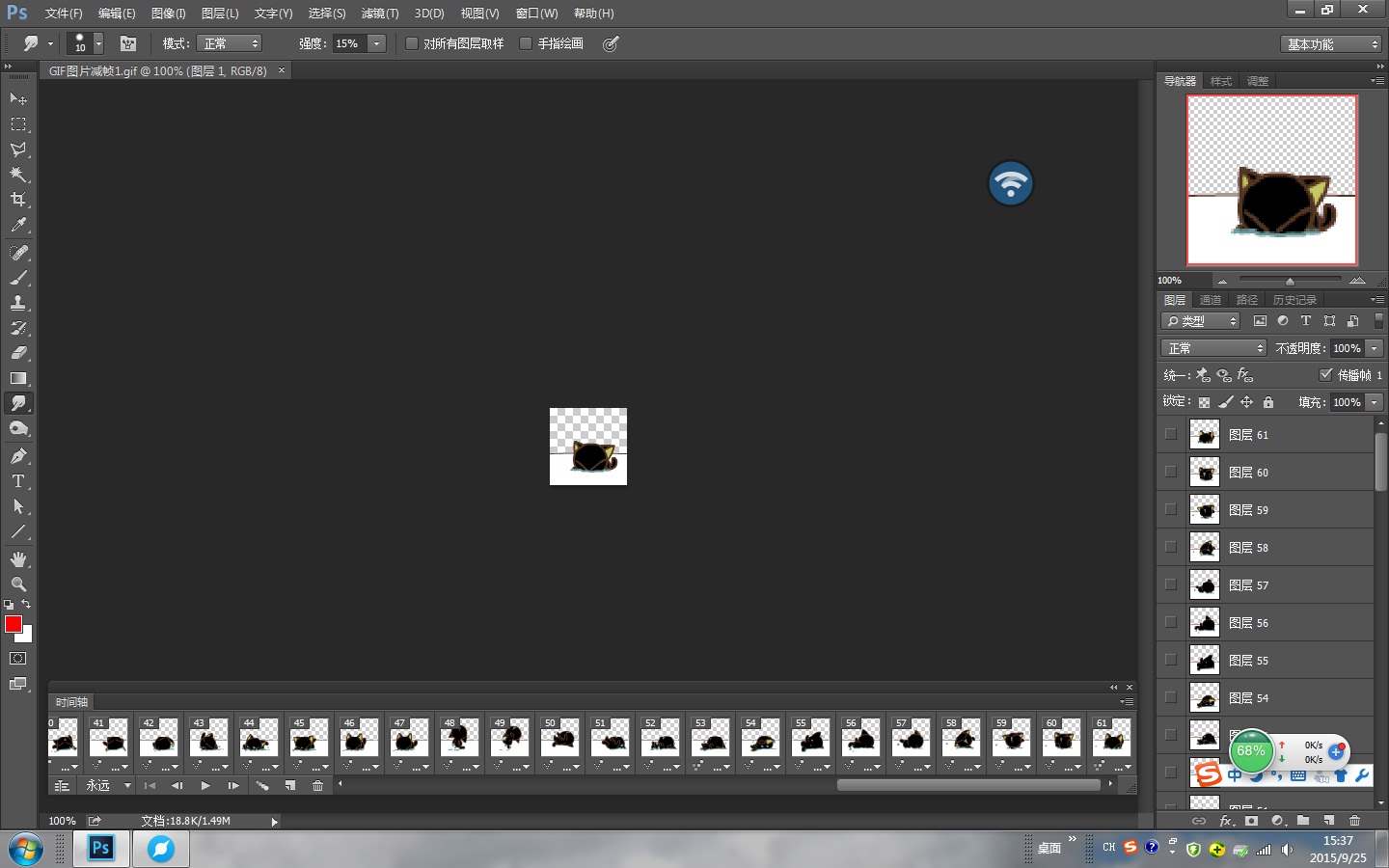Select the Brush tool
Screen dimensions: 1389x868
click(18, 278)
